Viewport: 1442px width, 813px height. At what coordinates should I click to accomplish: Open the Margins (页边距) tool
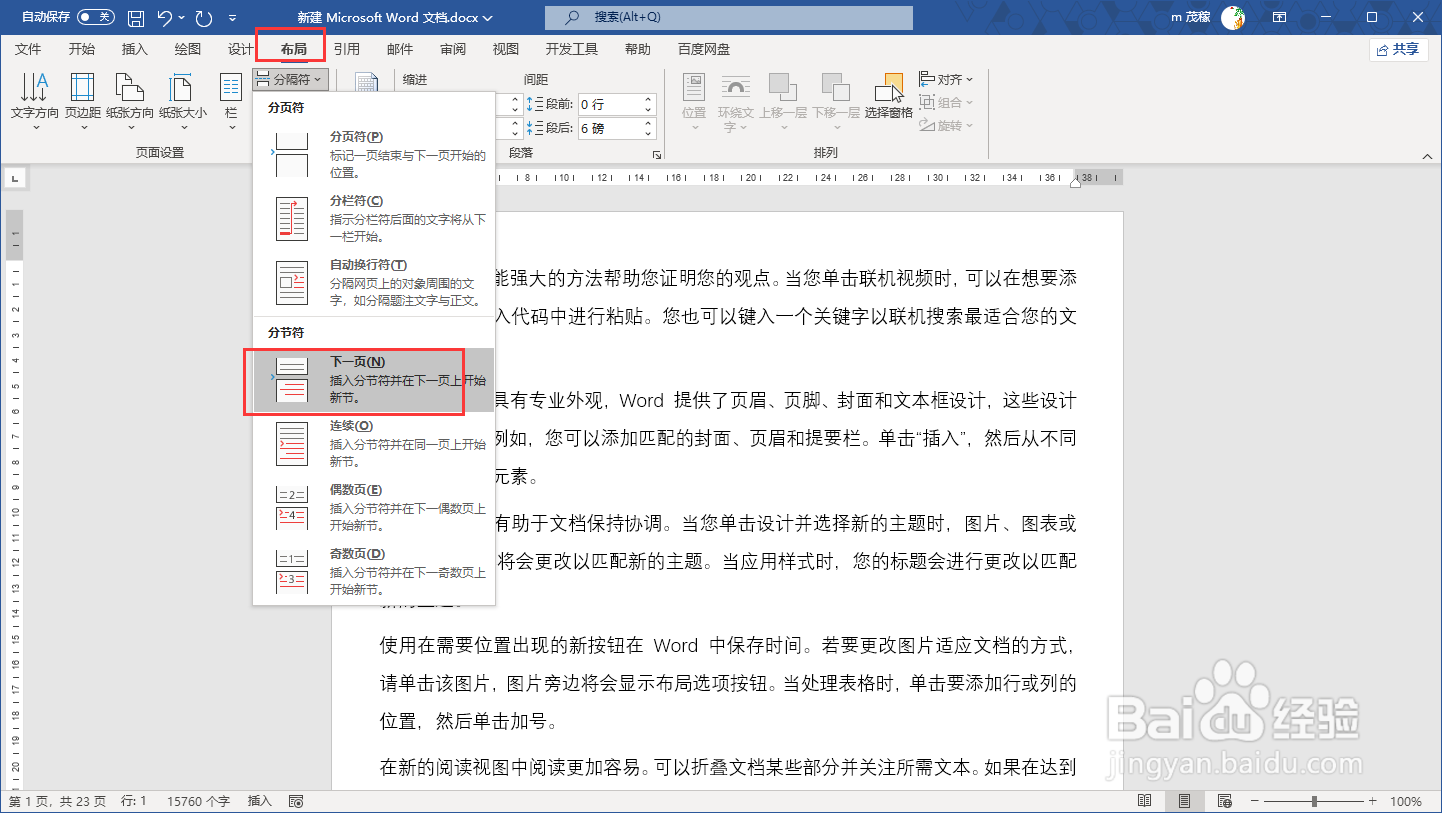coord(82,100)
